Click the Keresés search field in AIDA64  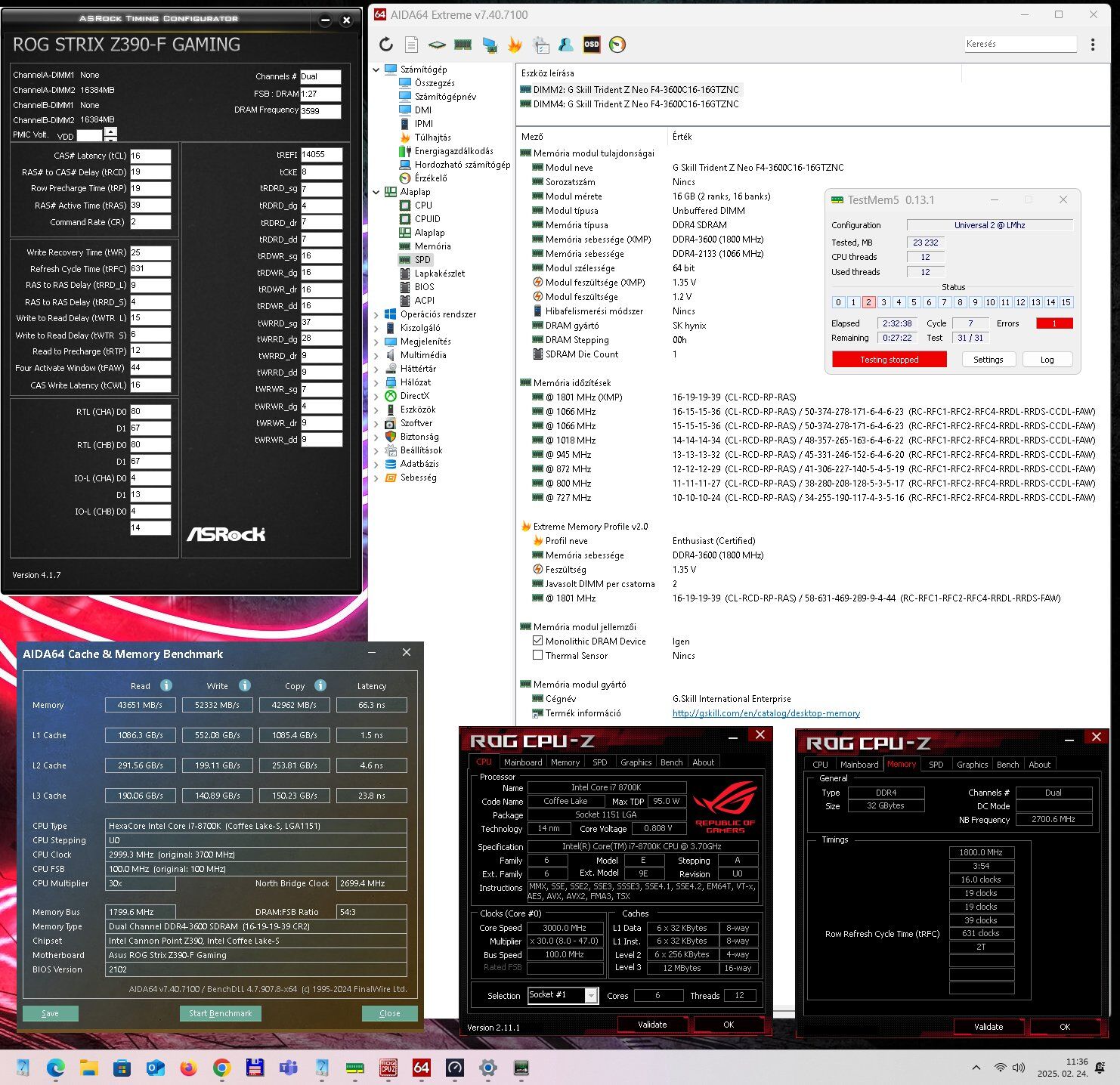coord(1020,44)
